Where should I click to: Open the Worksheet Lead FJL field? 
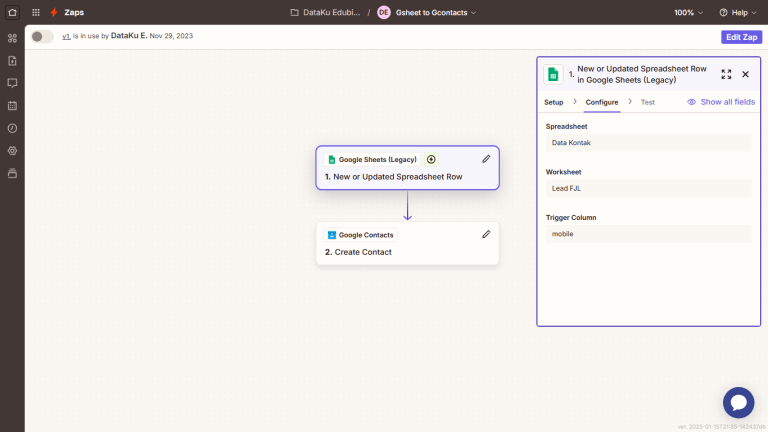[648, 188]
